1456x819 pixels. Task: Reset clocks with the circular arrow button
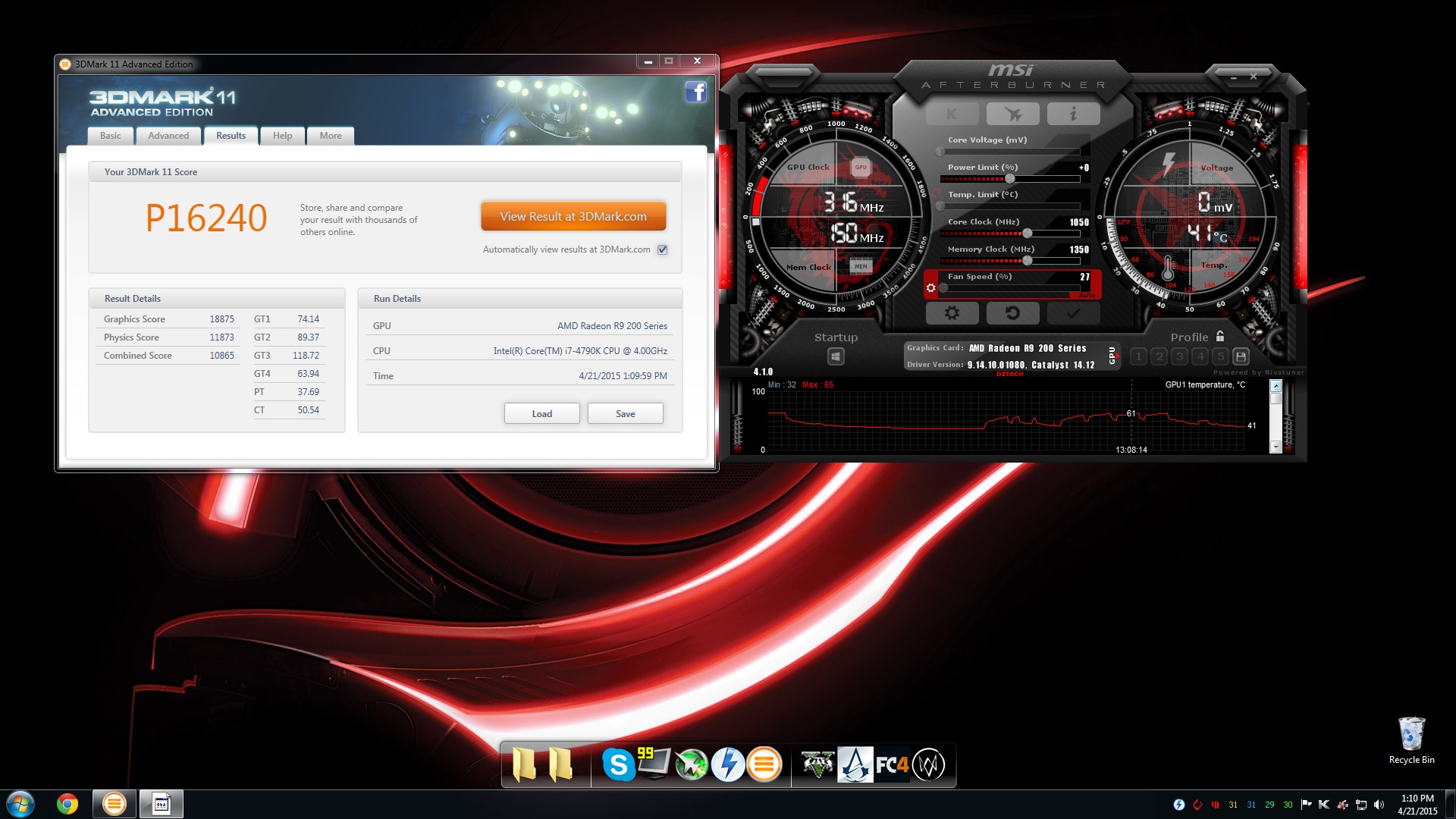pyautogui.click(x=1012, y=312)
